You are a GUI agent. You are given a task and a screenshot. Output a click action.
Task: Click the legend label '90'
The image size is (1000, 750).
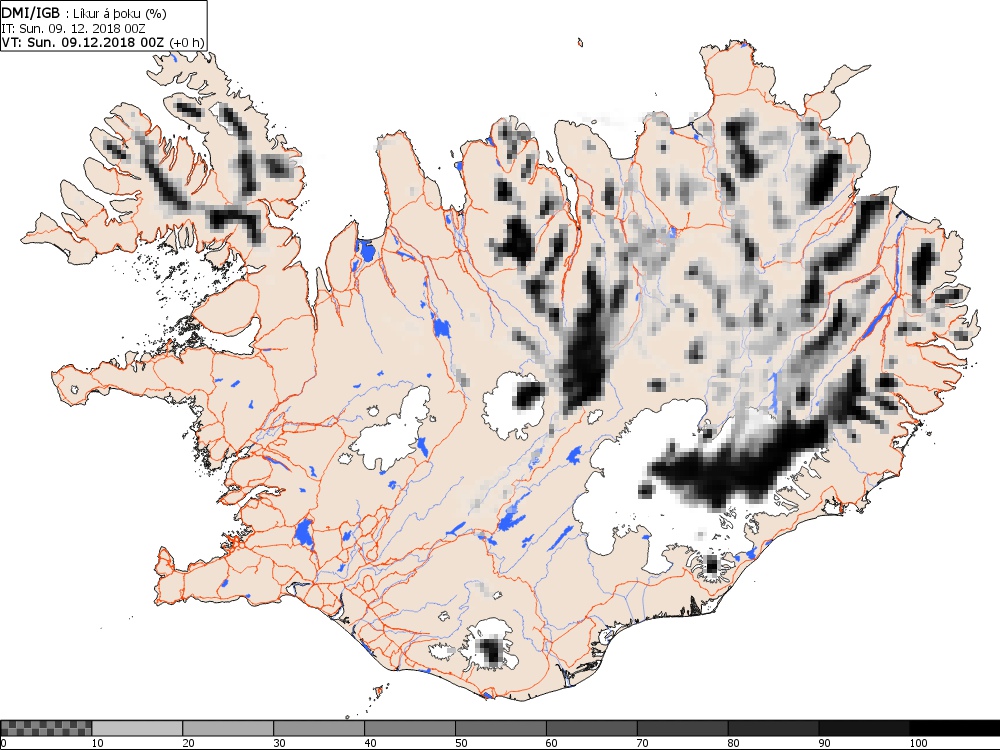[x=825, y=743]
